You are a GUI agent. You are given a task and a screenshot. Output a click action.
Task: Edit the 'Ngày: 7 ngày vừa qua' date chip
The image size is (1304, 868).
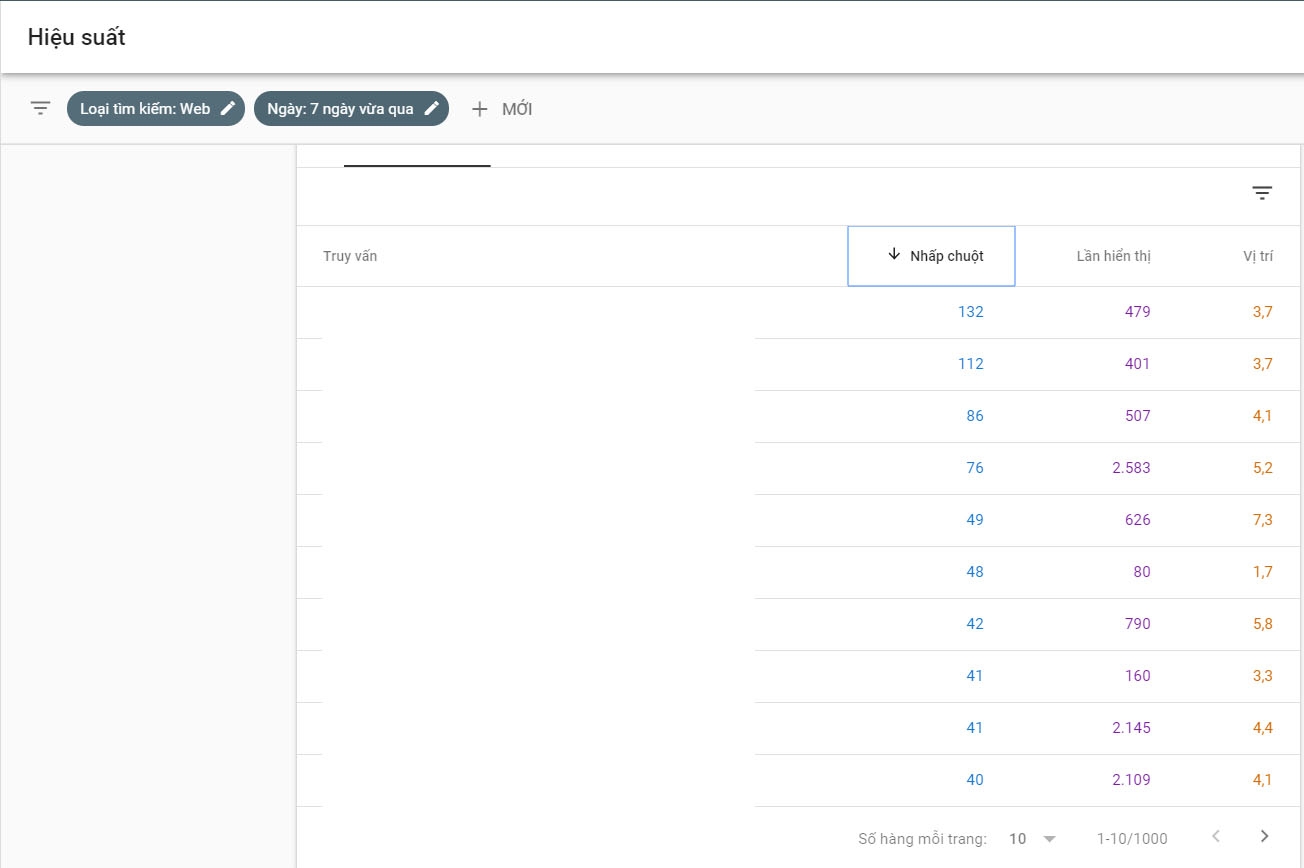pos(351,109)
